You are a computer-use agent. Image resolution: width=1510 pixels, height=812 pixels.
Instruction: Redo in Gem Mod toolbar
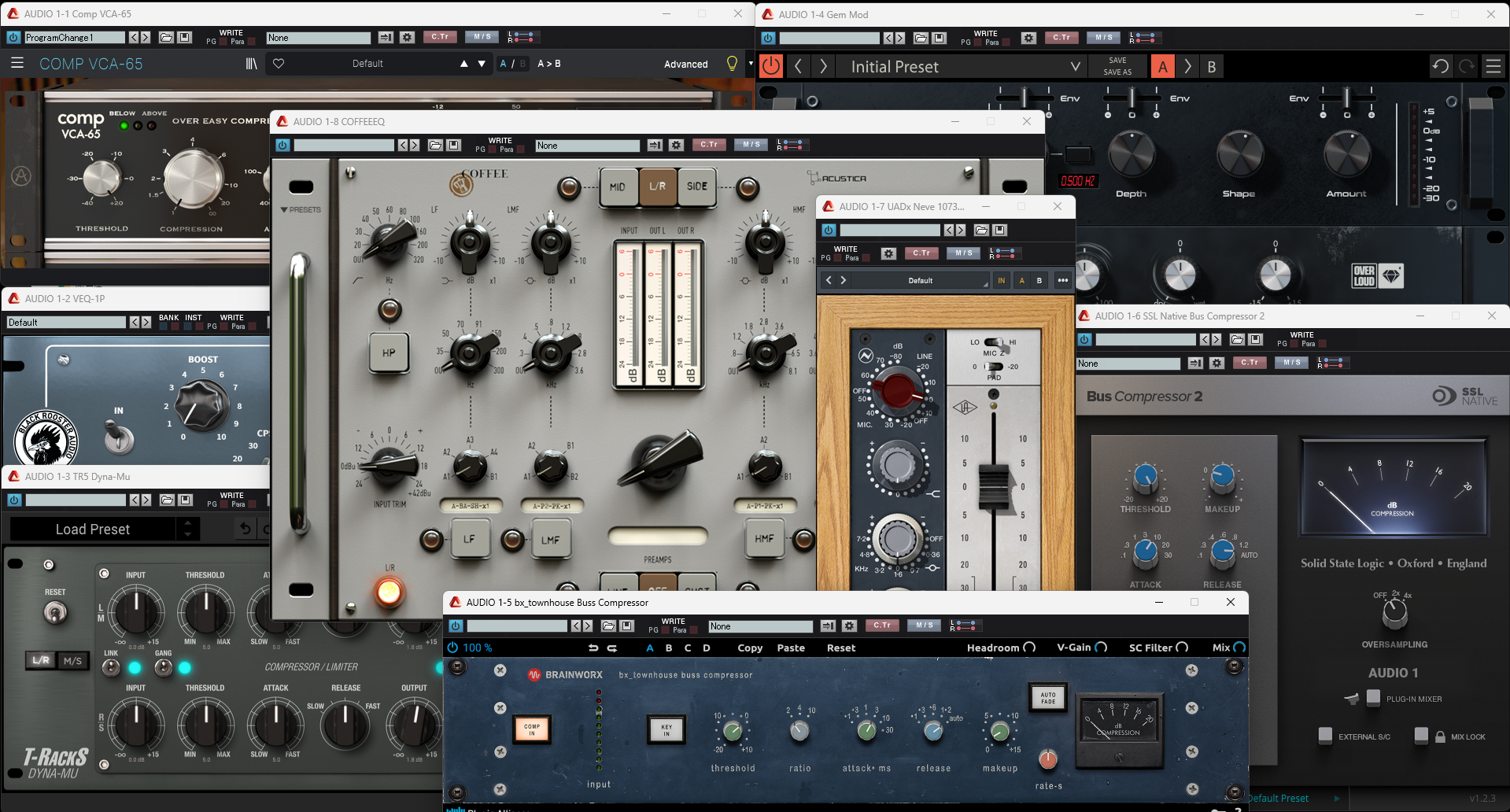tap(1467, 67)
